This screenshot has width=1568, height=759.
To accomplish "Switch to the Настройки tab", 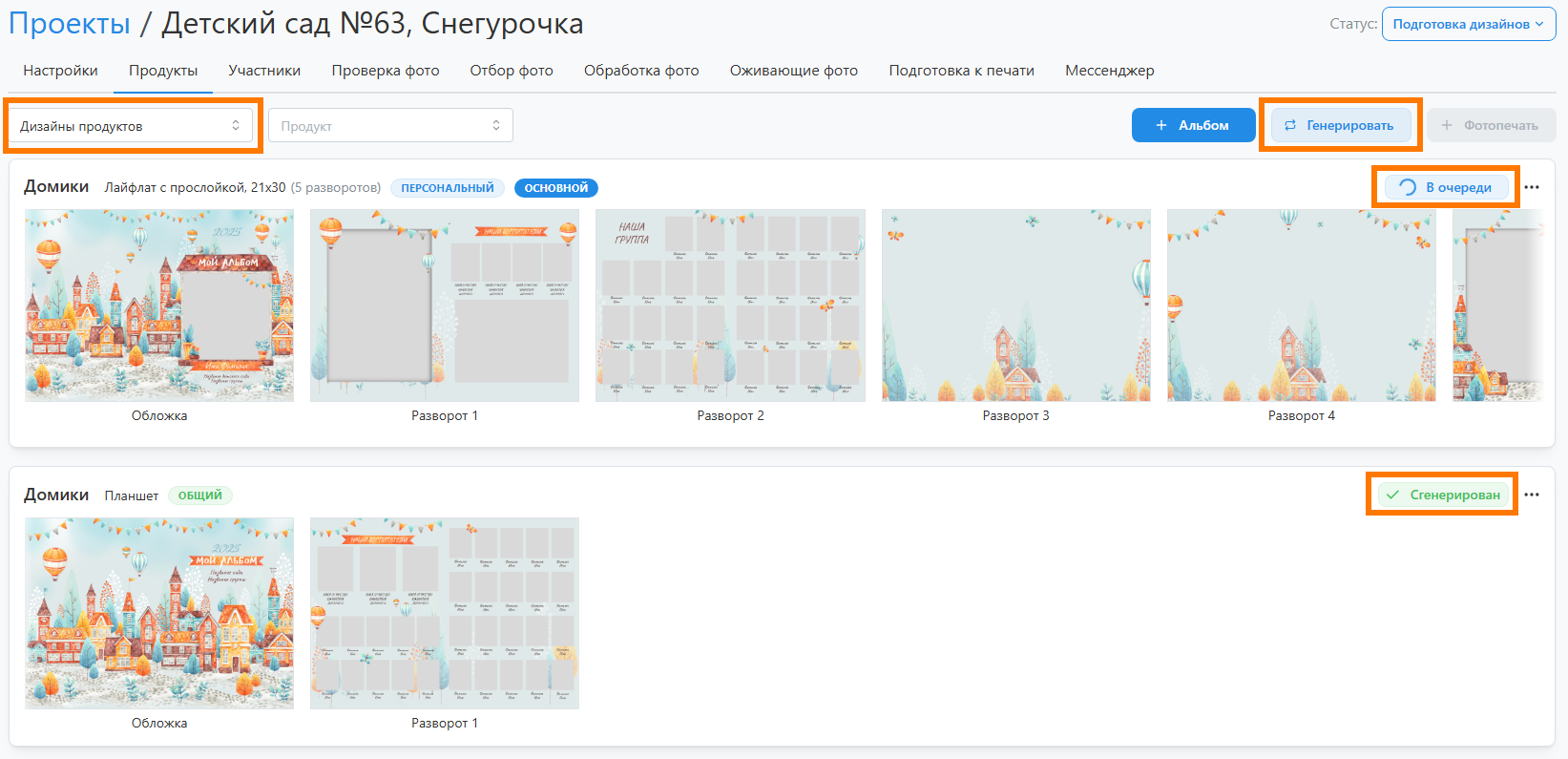I will pos(60,71).
